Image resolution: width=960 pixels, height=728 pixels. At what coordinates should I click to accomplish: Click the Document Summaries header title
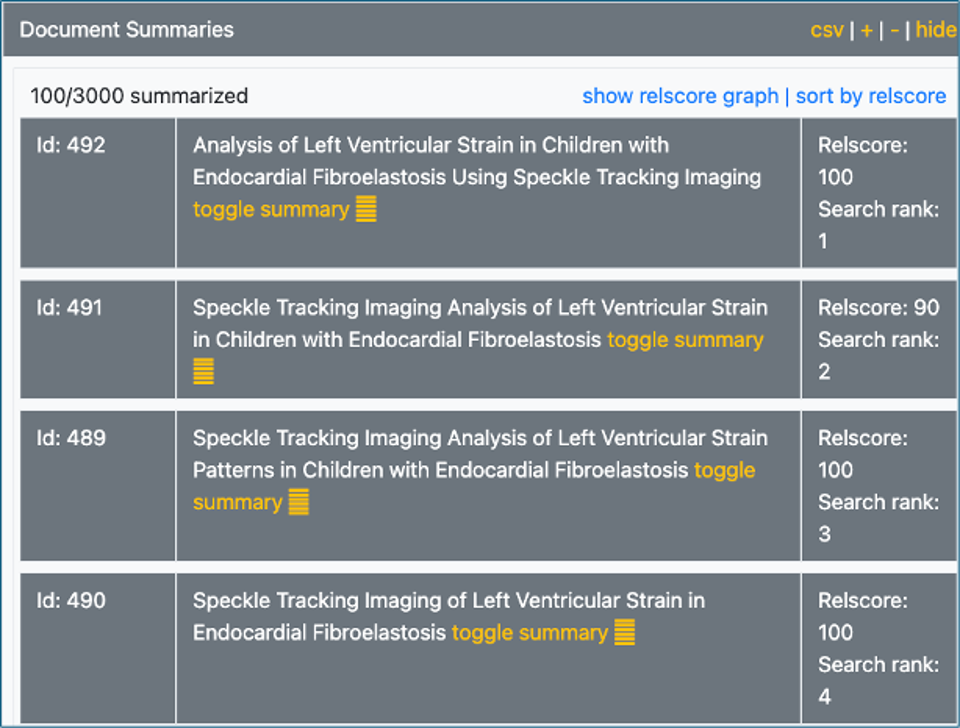[x=127, y=30]
